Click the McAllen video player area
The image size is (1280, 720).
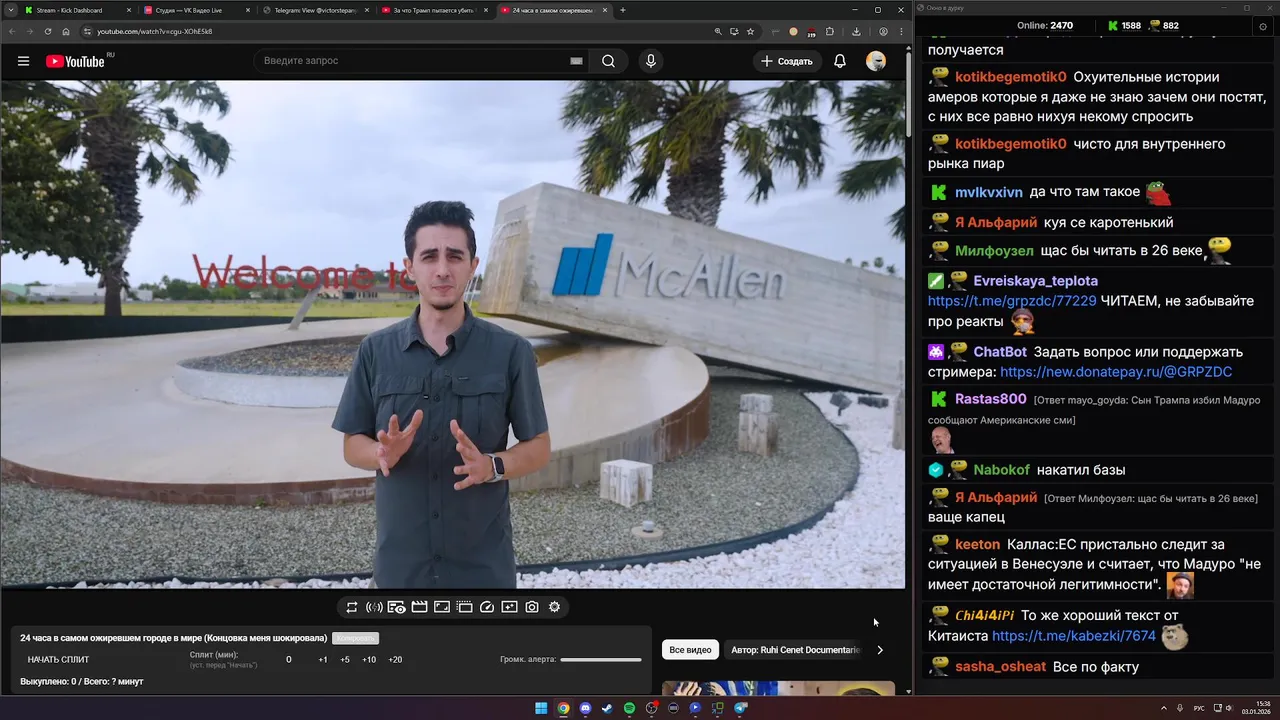pyautogui.click(x=452, y=334)
